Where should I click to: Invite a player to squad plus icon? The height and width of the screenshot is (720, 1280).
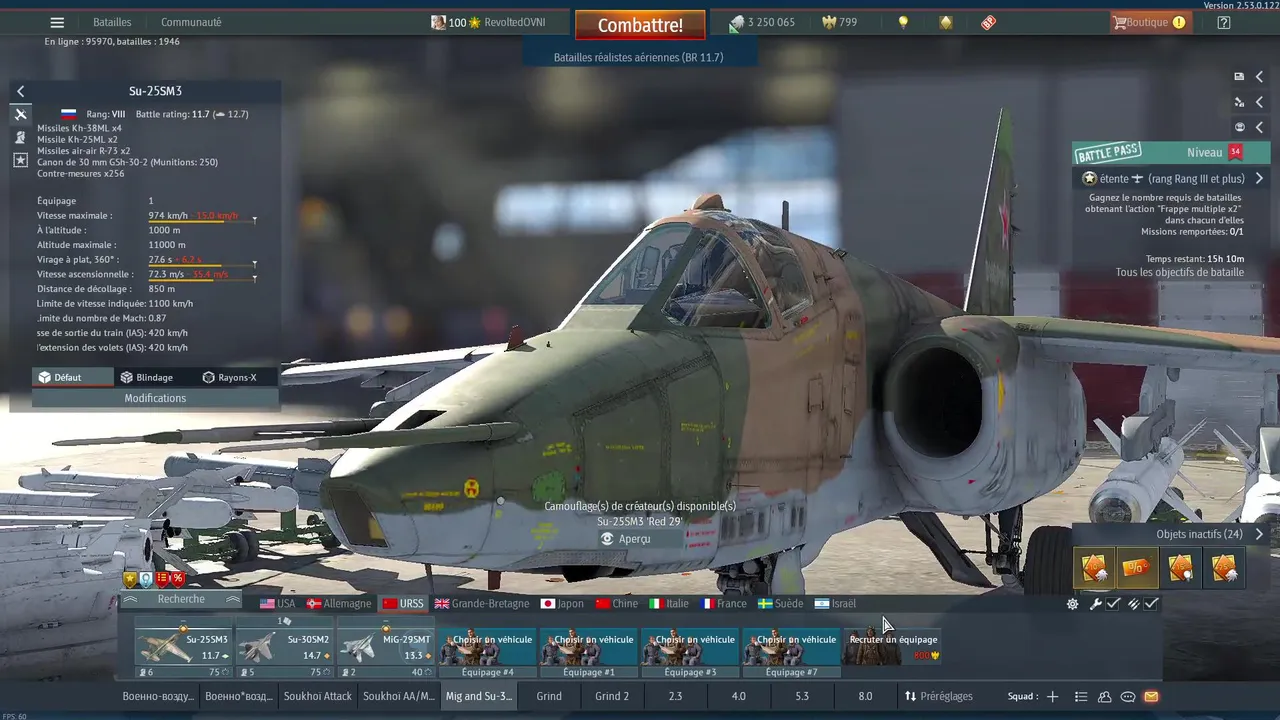(x=1052, y=696)
